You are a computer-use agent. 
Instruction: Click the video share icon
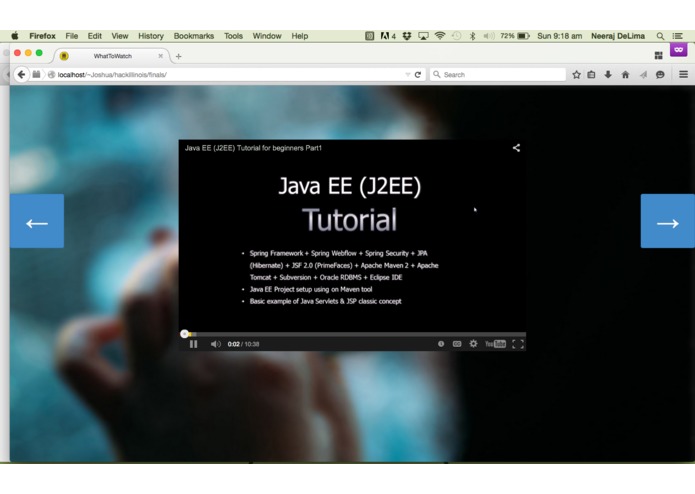click(516, 148)
